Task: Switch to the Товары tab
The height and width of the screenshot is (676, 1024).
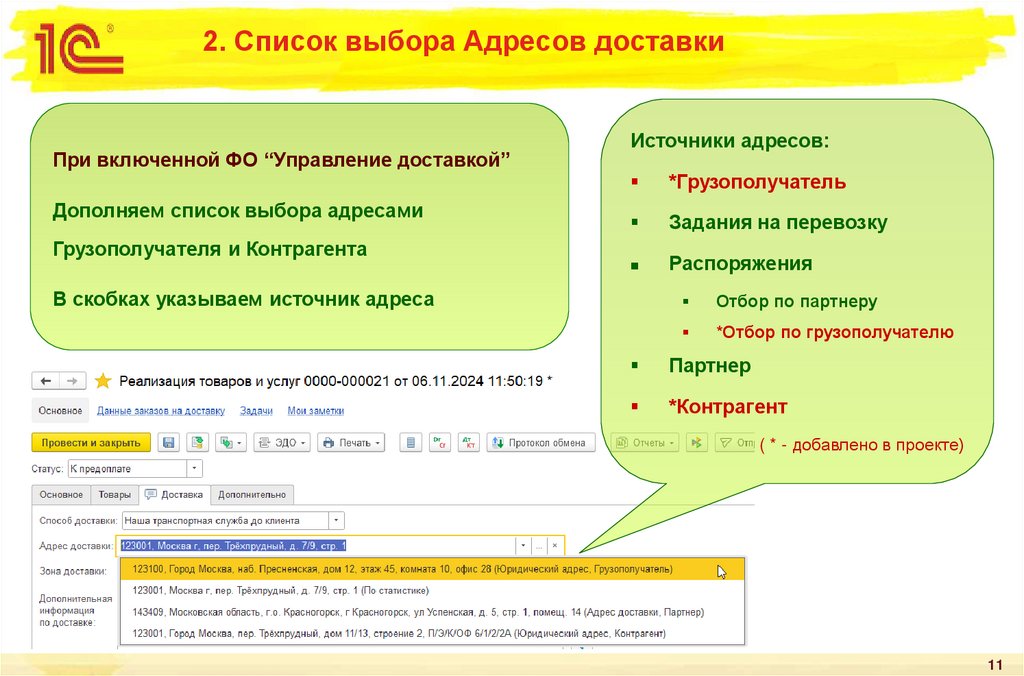Action: click(114, 493)
